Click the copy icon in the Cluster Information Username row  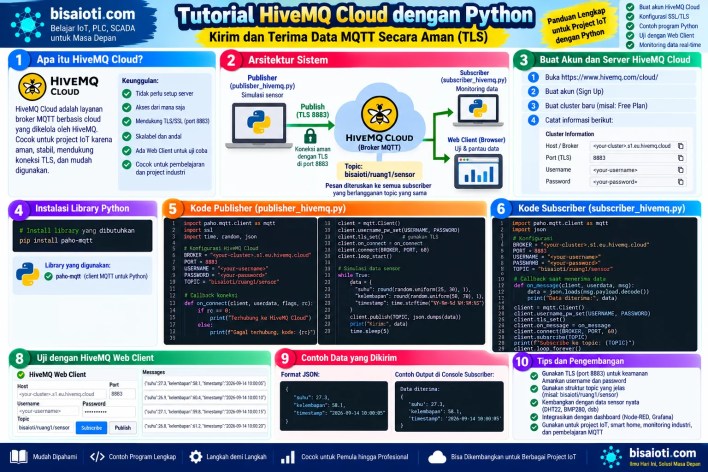click(680, 170)
